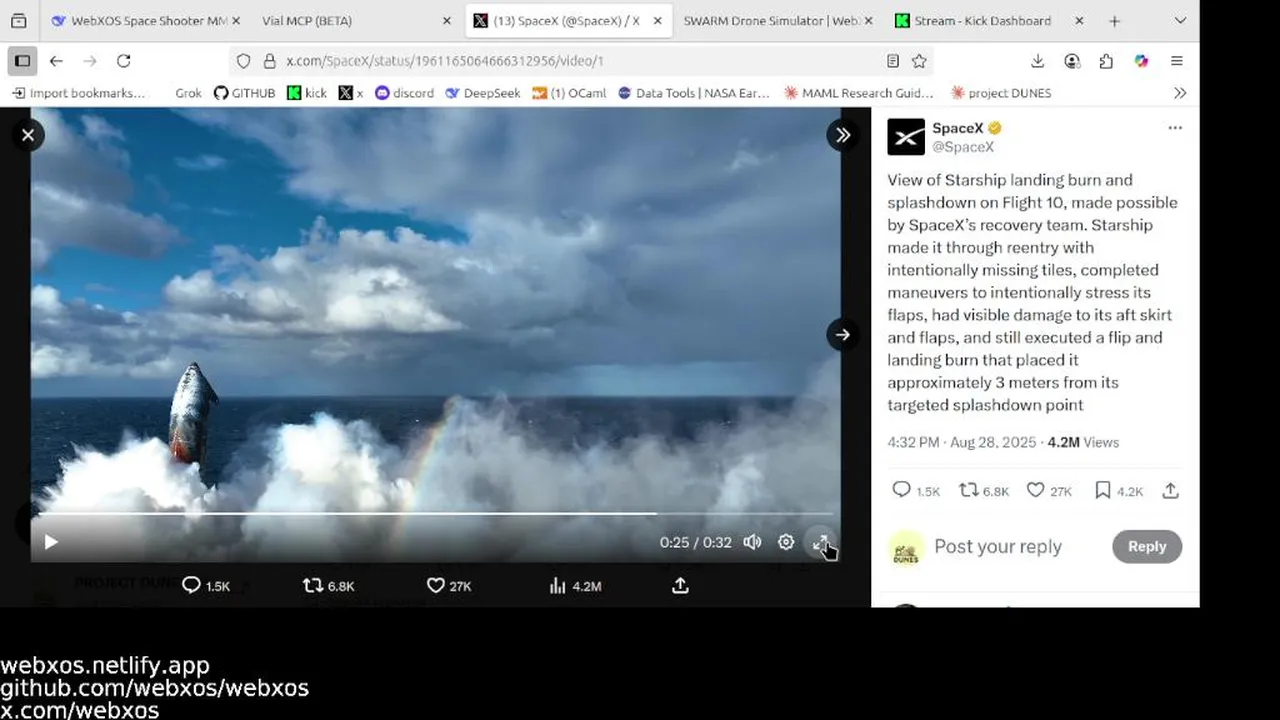The width and height of the screenshot is (1280, 720).
Task: Open the discord bookmark
Action: [404, 93]
